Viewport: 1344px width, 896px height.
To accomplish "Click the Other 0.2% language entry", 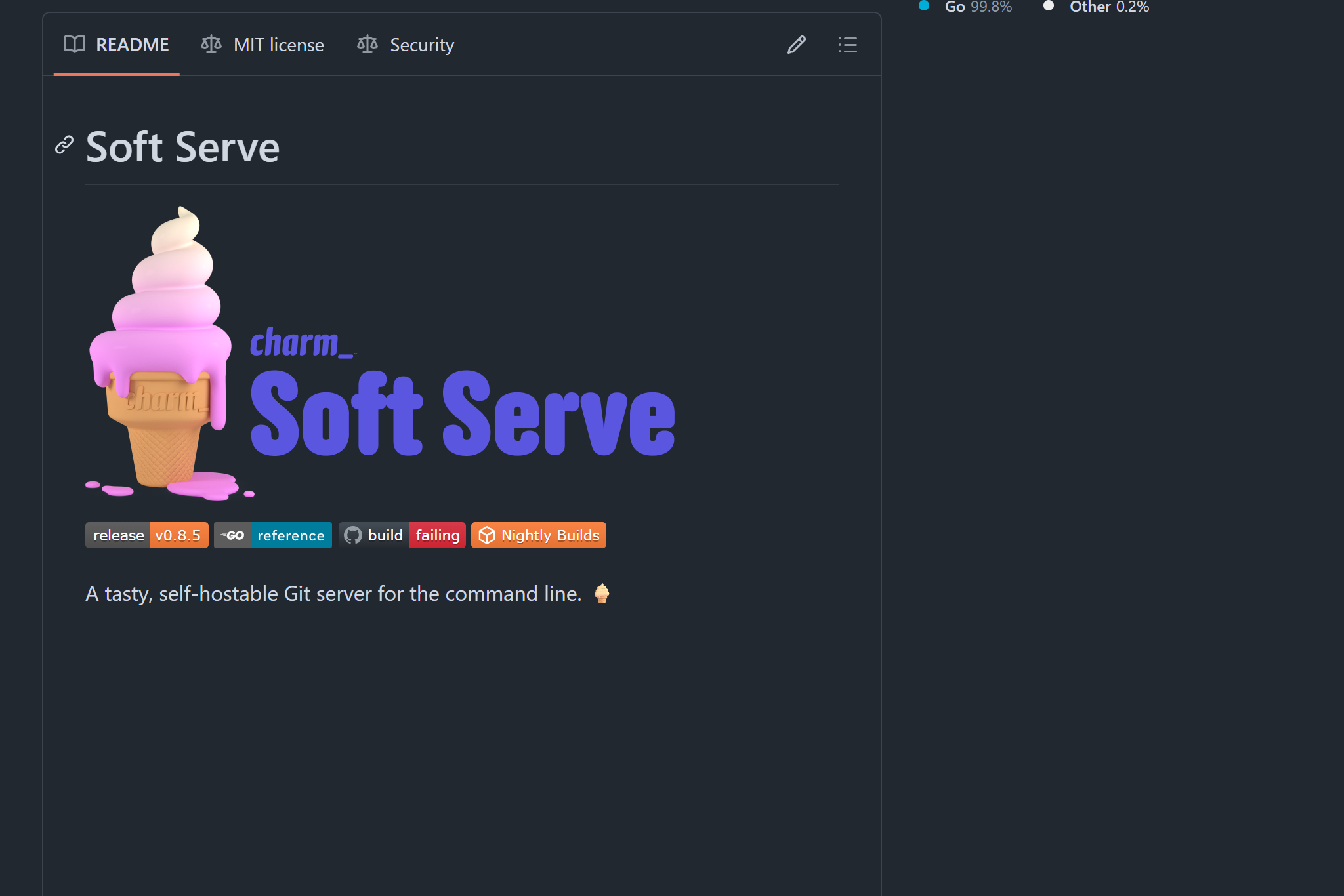I will pos(1109,7).
